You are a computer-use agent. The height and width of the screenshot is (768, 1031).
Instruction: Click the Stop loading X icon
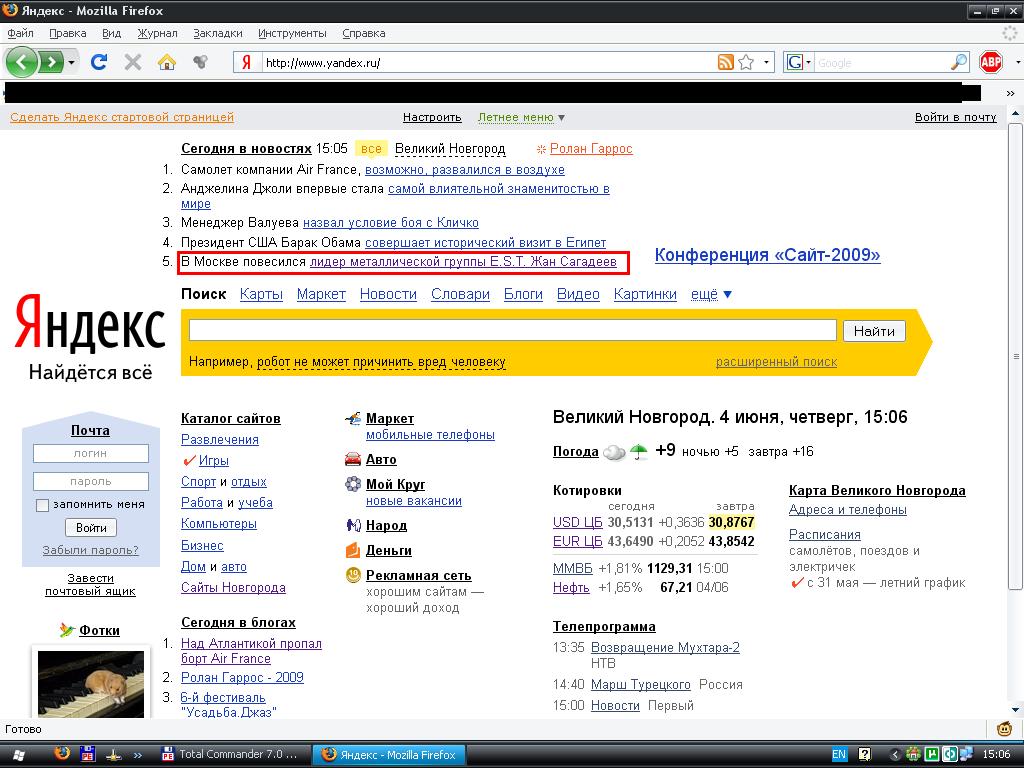click(x=132, y=62)
